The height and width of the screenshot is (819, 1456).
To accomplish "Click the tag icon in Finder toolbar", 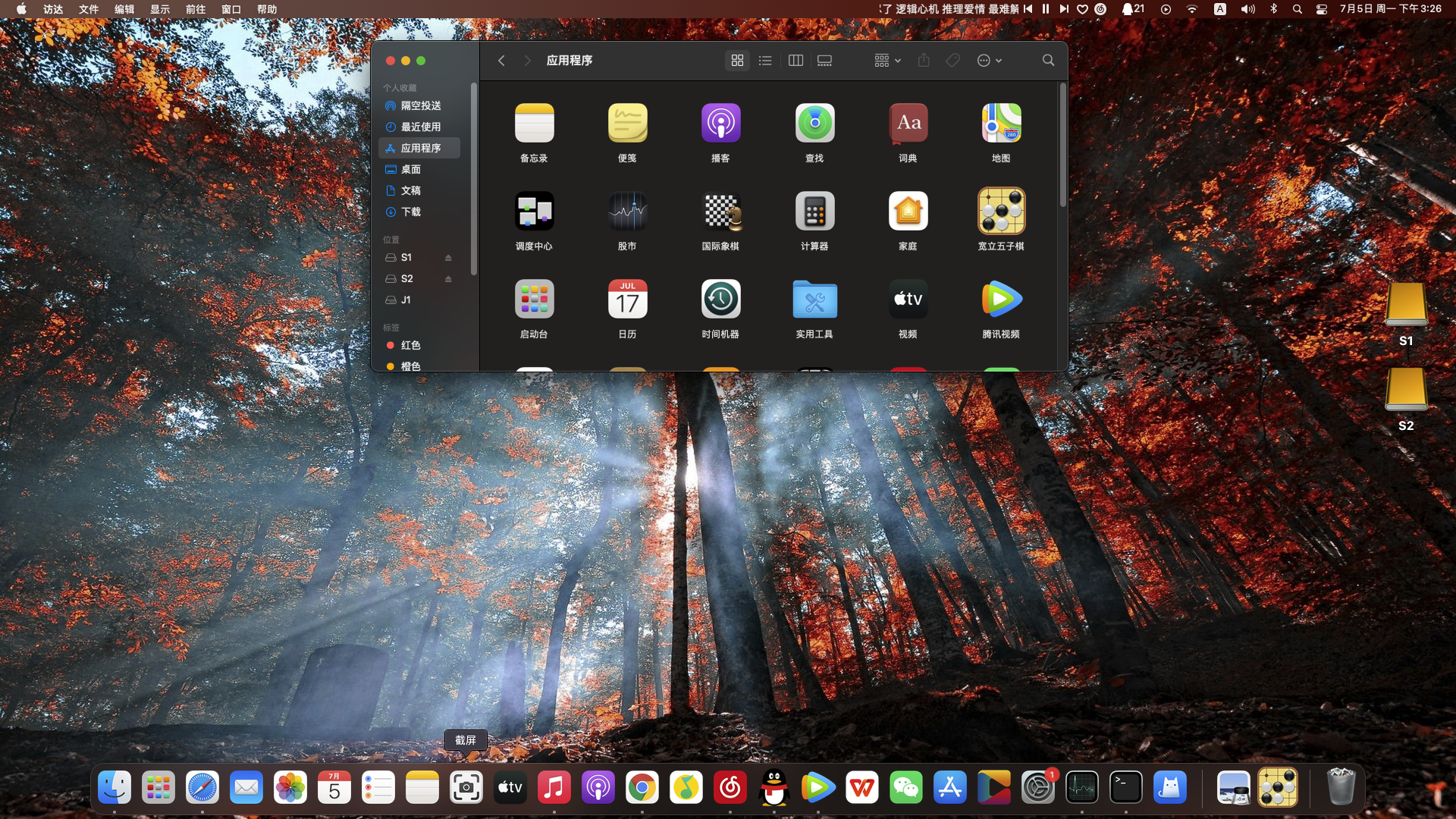I will coord(952,61).
